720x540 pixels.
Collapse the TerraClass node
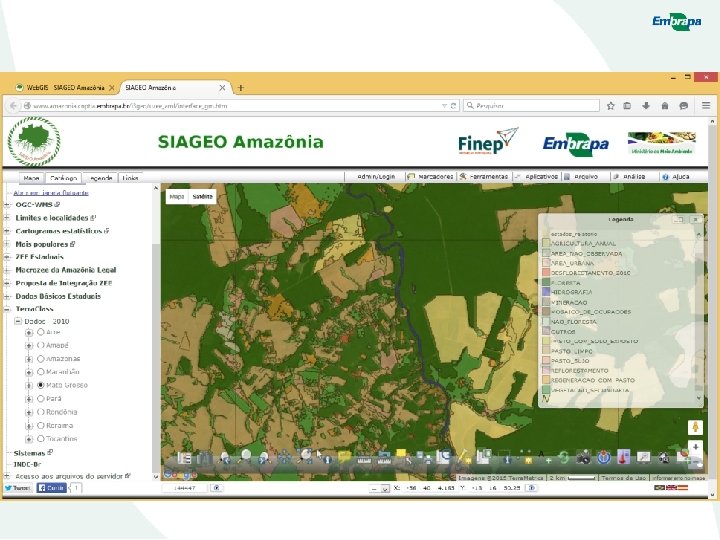[7, 309]
